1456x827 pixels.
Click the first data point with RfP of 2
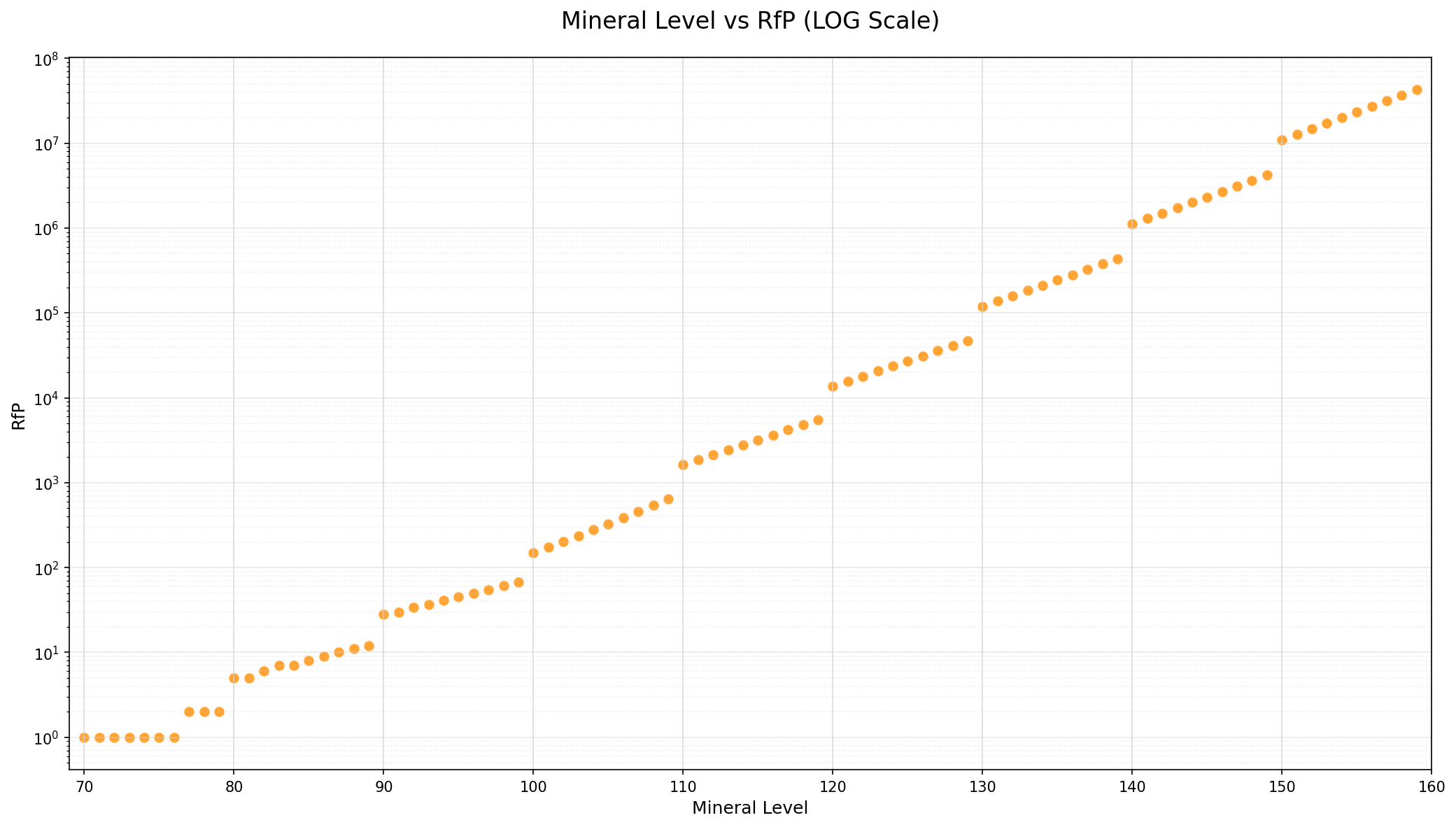[x=189, y=712]
